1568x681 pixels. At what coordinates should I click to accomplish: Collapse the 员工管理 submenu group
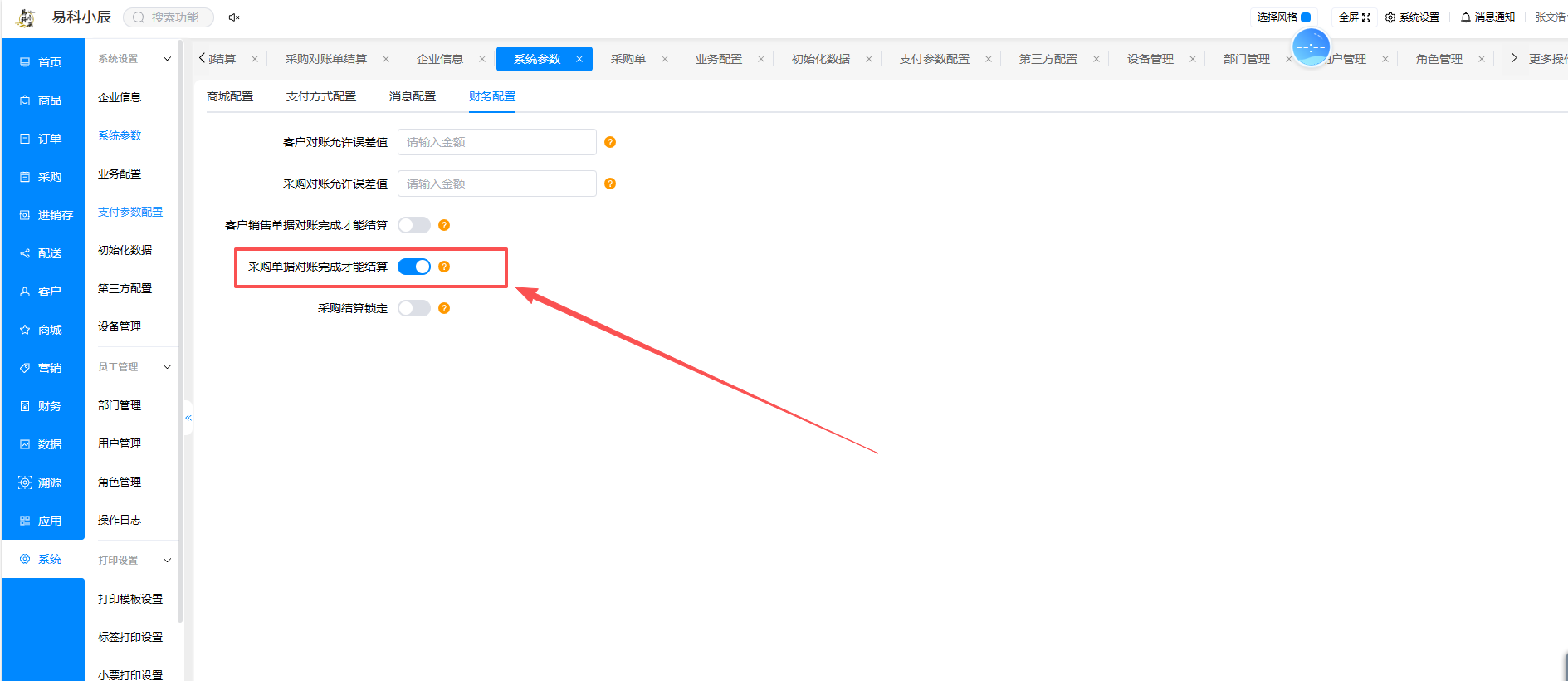[x=167, y=366]
